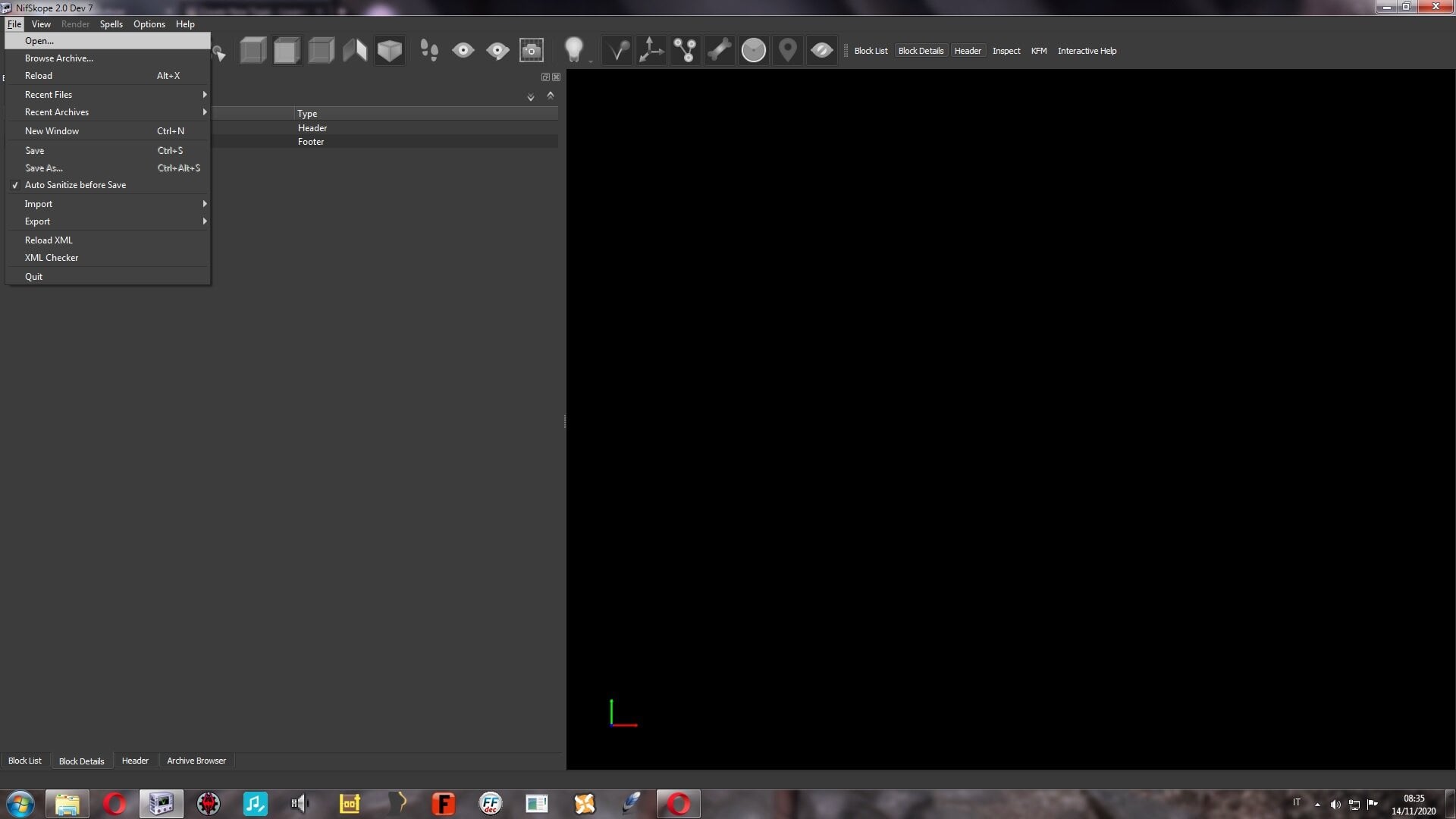Click Reload XML in File menu
Screen dimensions: 1456x819
point(108,240)
